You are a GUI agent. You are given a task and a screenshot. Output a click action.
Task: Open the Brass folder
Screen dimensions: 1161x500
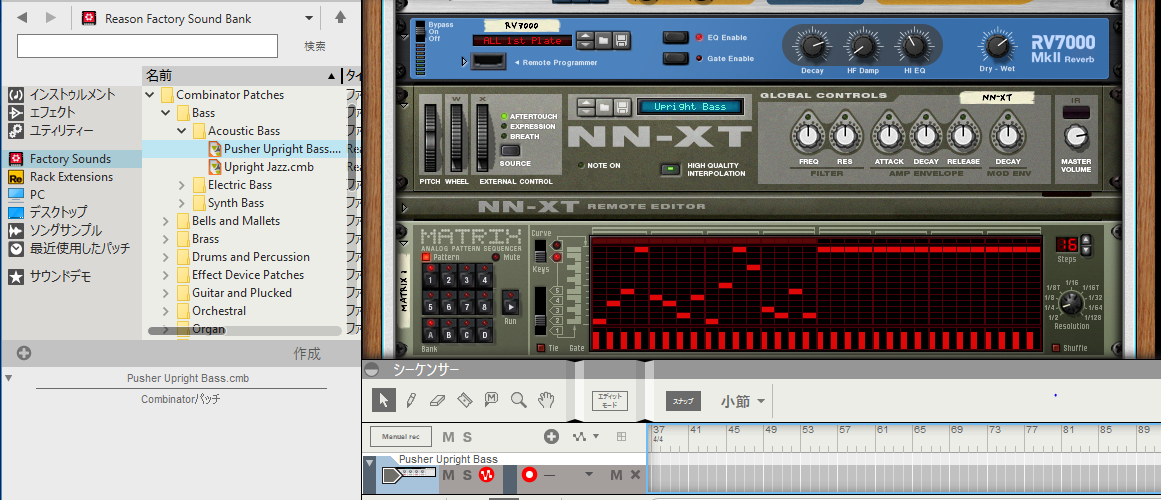(x=206, y=239)
